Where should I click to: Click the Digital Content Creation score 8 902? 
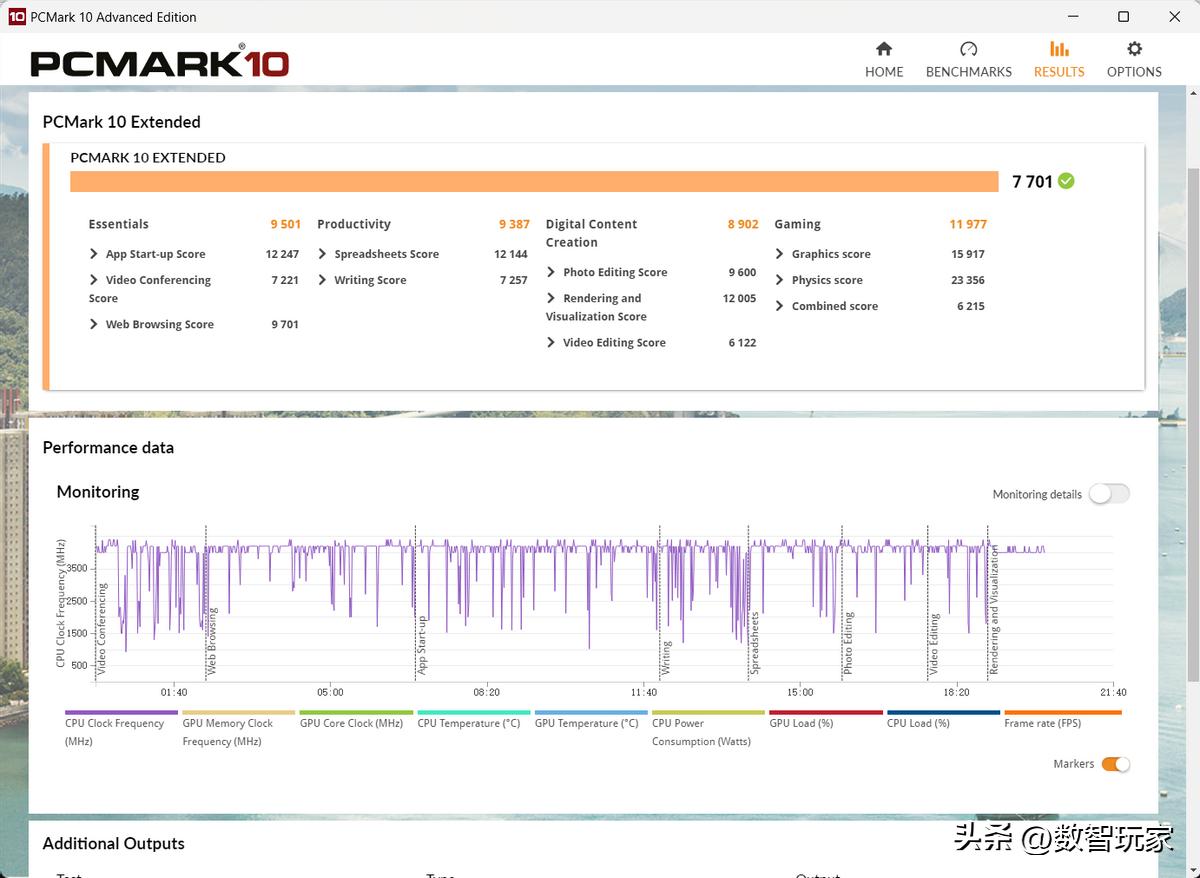743,224
